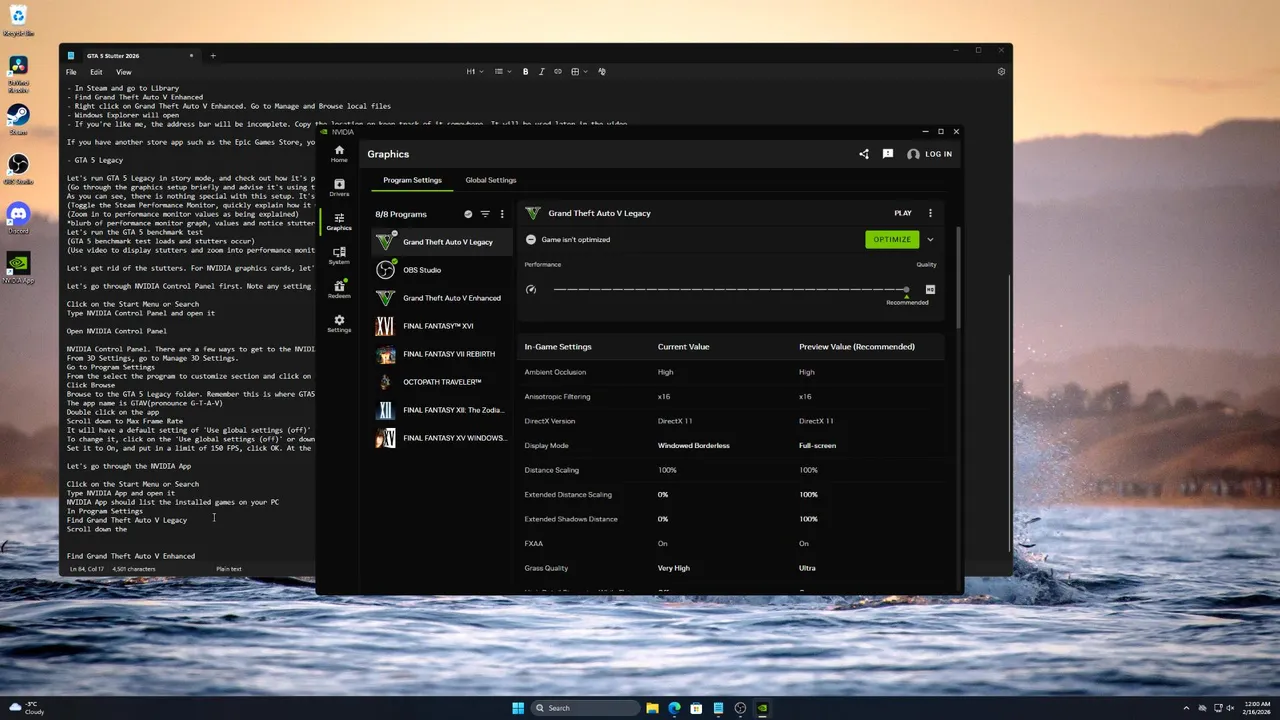Open DaVinci Resolve desktop shortcut
This screenshot has height=720, width=1280.
coord(18,74)
